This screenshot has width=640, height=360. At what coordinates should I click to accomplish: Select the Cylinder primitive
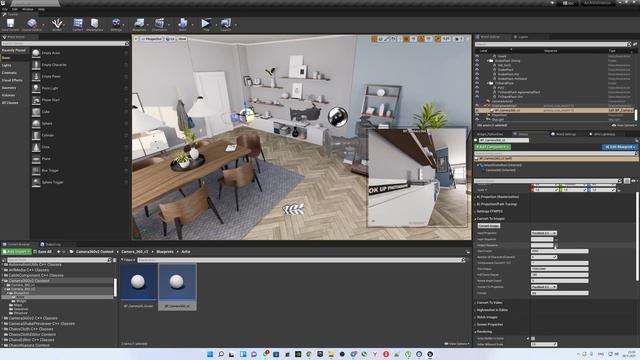(x=80, y=135)
